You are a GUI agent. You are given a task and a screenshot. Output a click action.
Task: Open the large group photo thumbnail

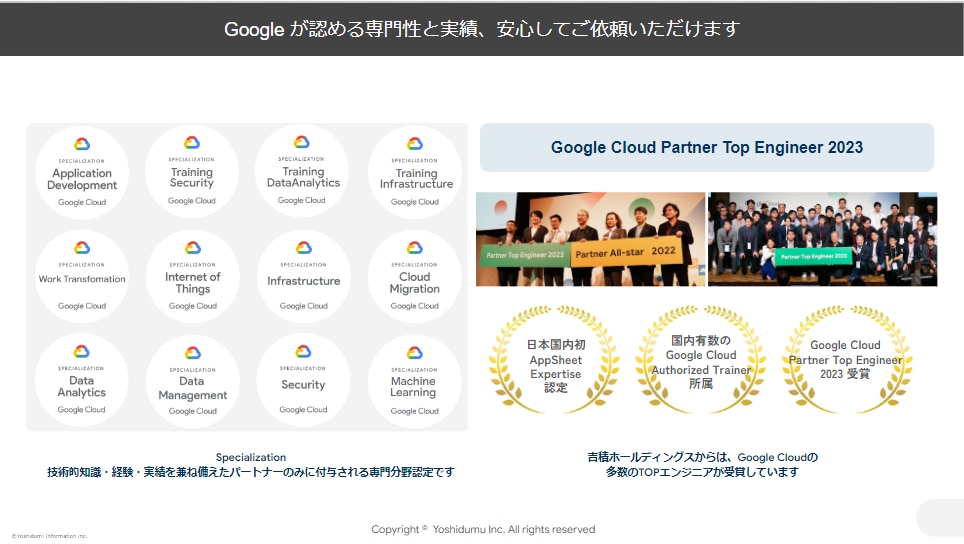[x=823, y=239]
